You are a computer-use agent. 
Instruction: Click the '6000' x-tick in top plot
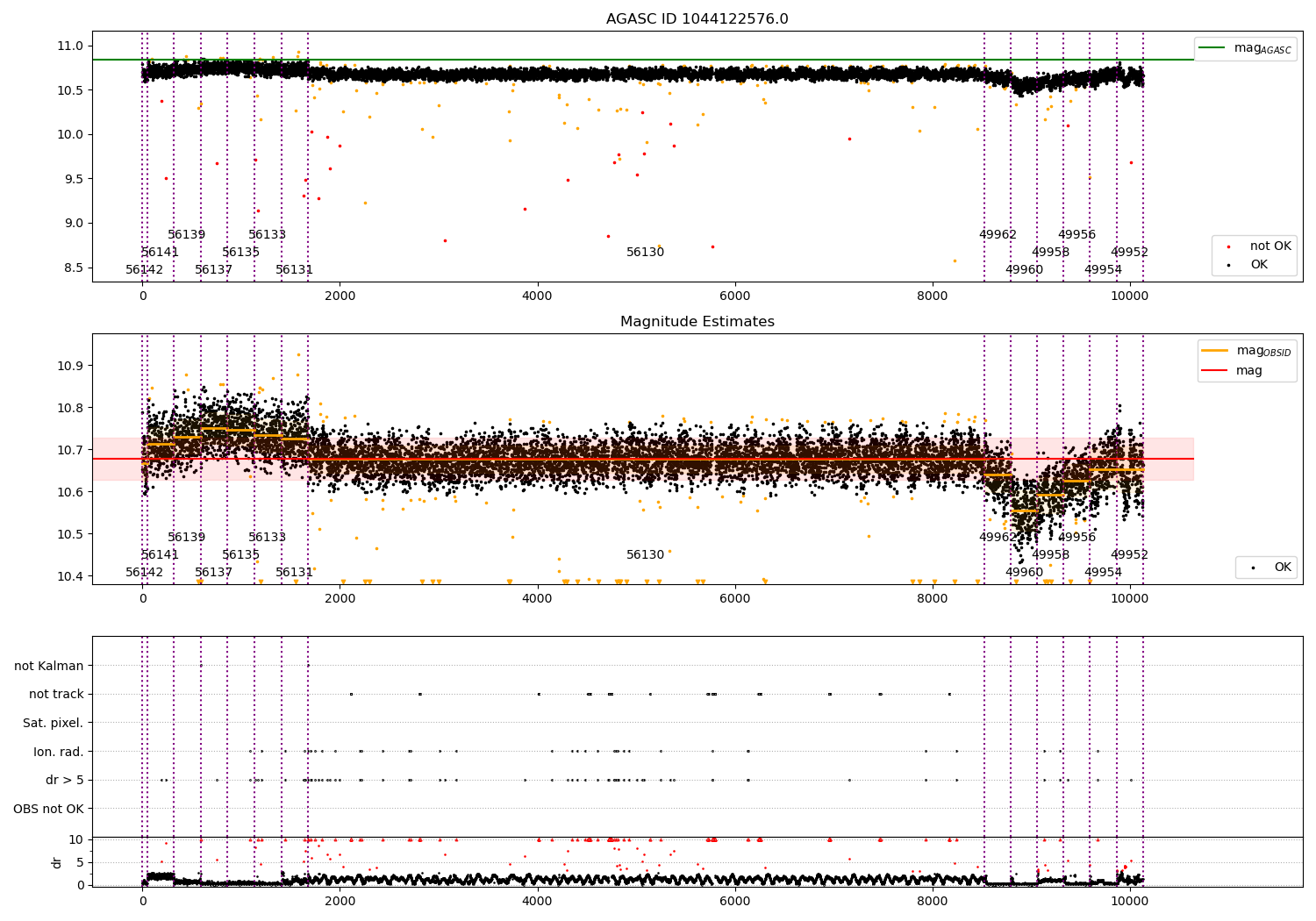click(x=735, y=296)
